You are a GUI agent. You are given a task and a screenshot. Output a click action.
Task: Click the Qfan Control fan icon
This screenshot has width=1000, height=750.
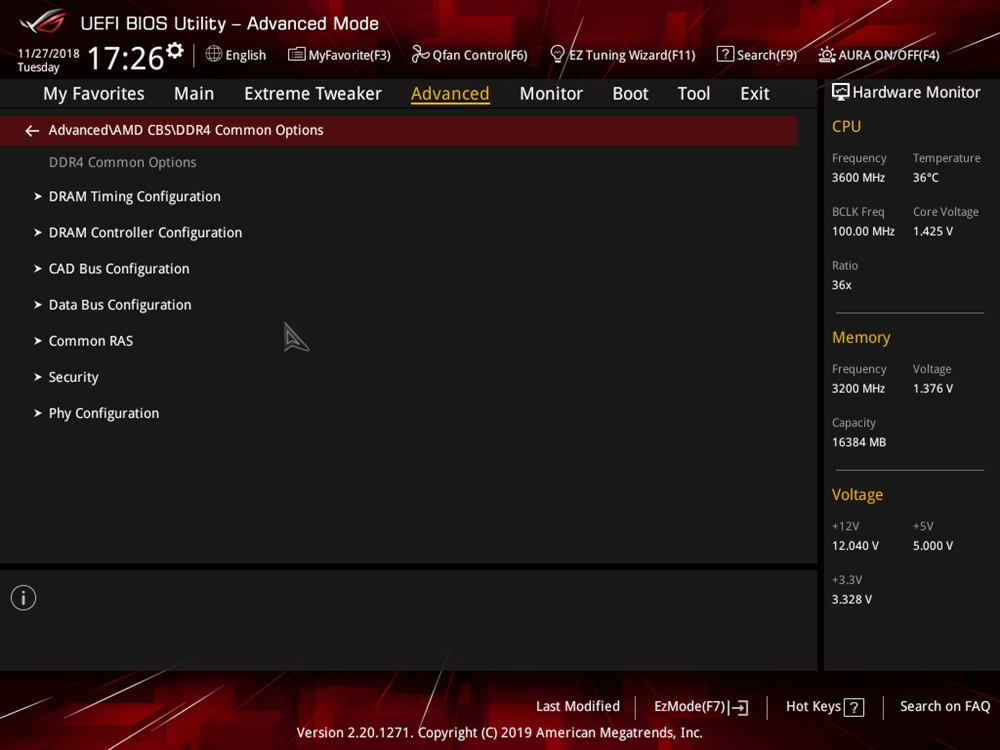pyautogui.click(x=420, y=54)
